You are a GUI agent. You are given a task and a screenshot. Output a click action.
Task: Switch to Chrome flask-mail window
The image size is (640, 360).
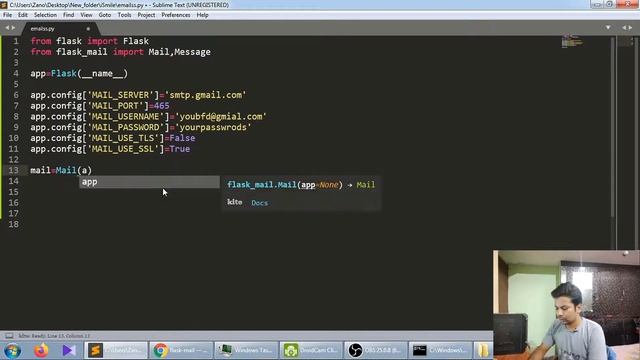click(181, 351)
